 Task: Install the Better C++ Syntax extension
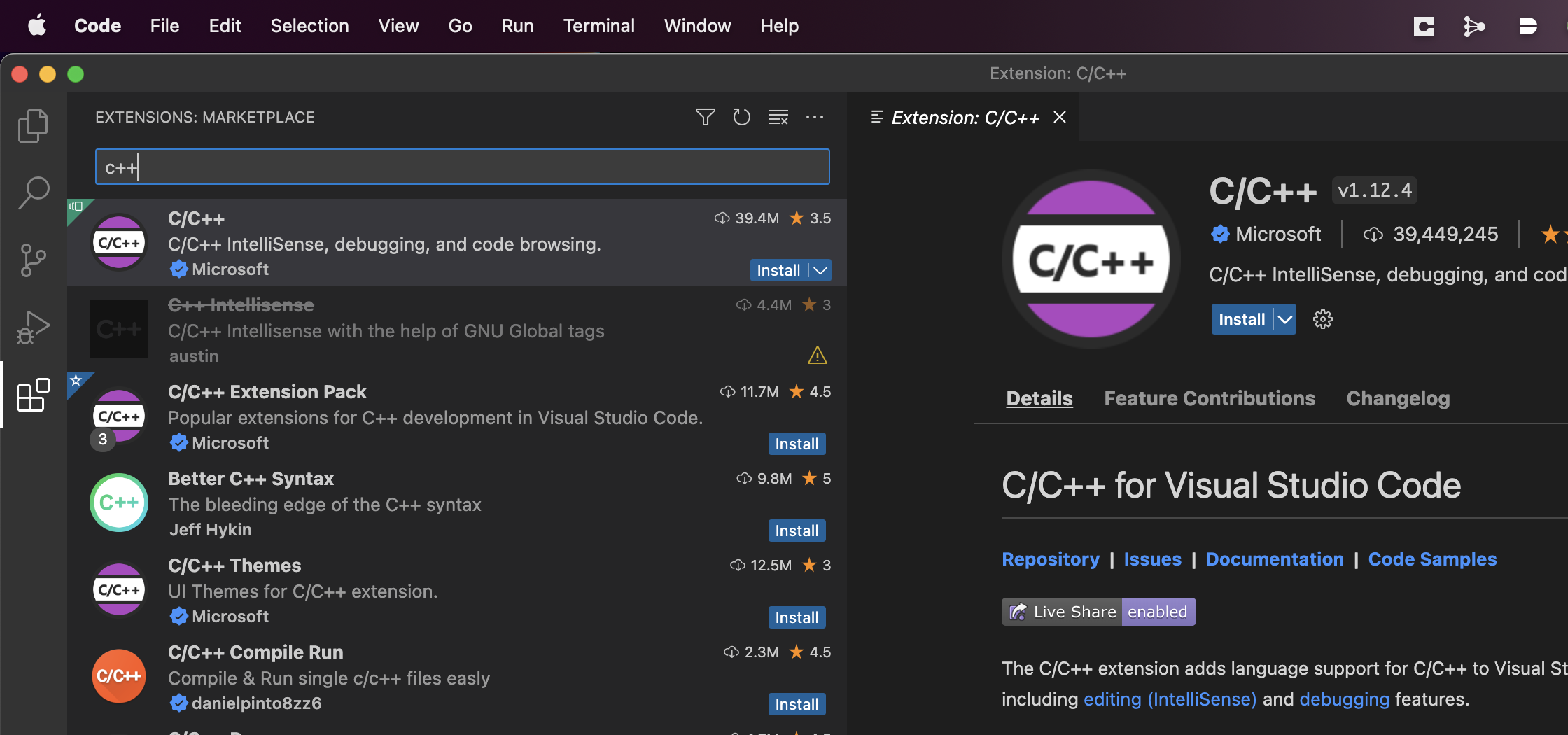pos(797,531)
